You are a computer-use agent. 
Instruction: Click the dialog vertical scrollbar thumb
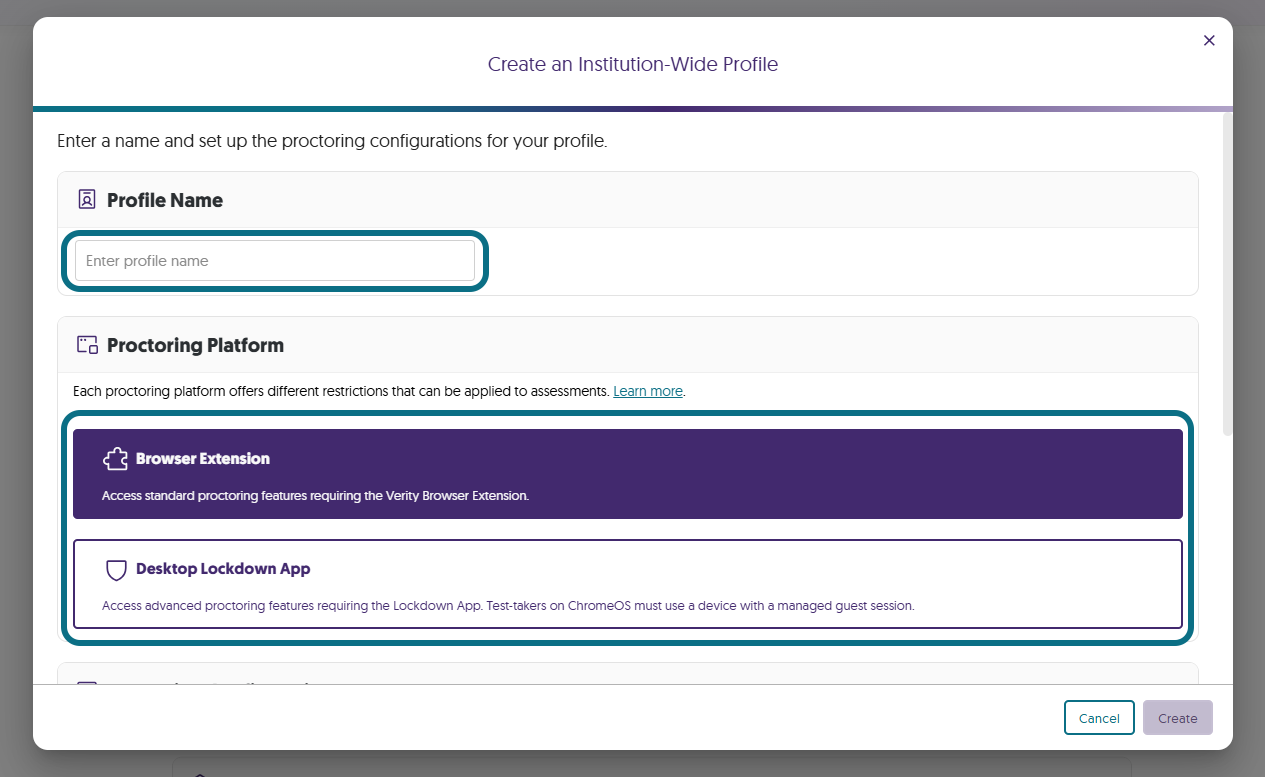(1228, 273)
